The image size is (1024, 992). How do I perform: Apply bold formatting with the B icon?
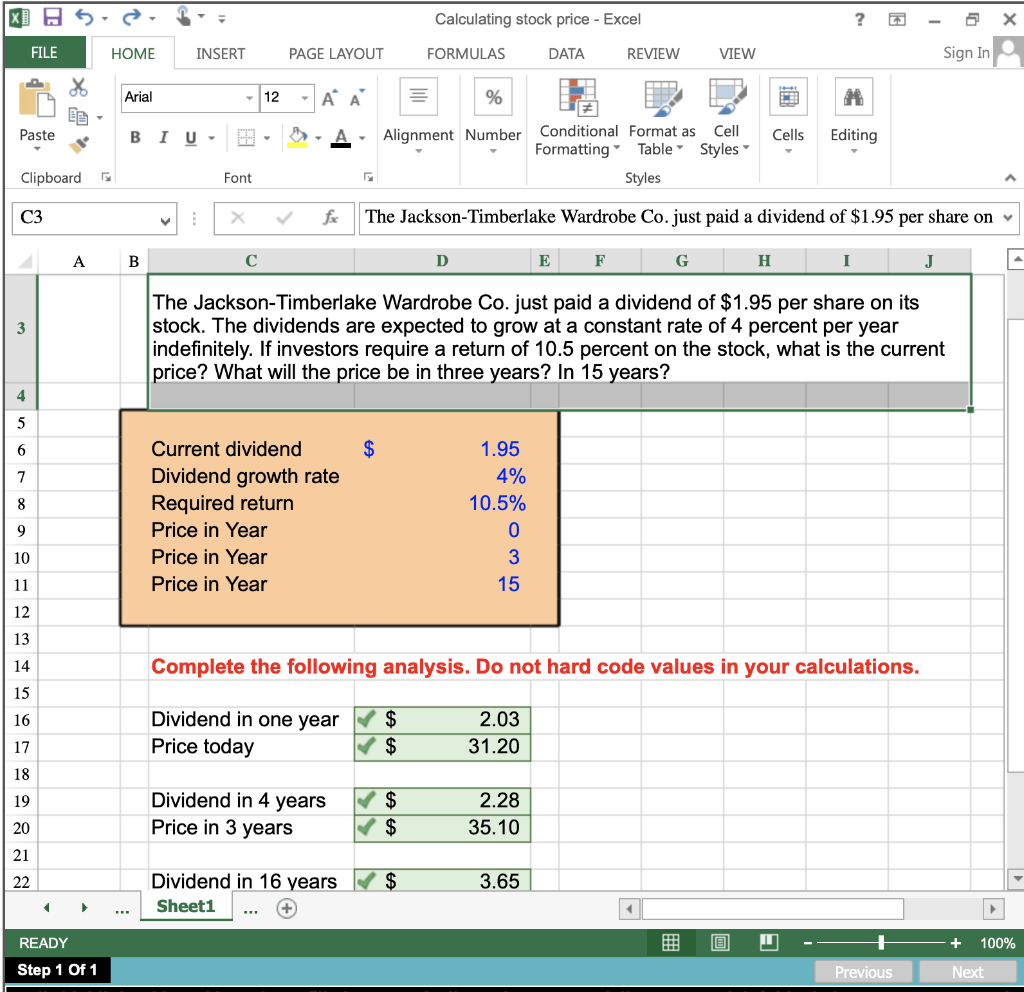(x=135, y=138)
